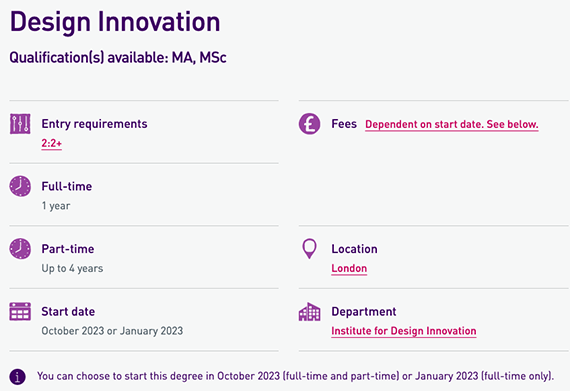Click the Part-time clock icon

pyautogui.click(x=20, y=249)
